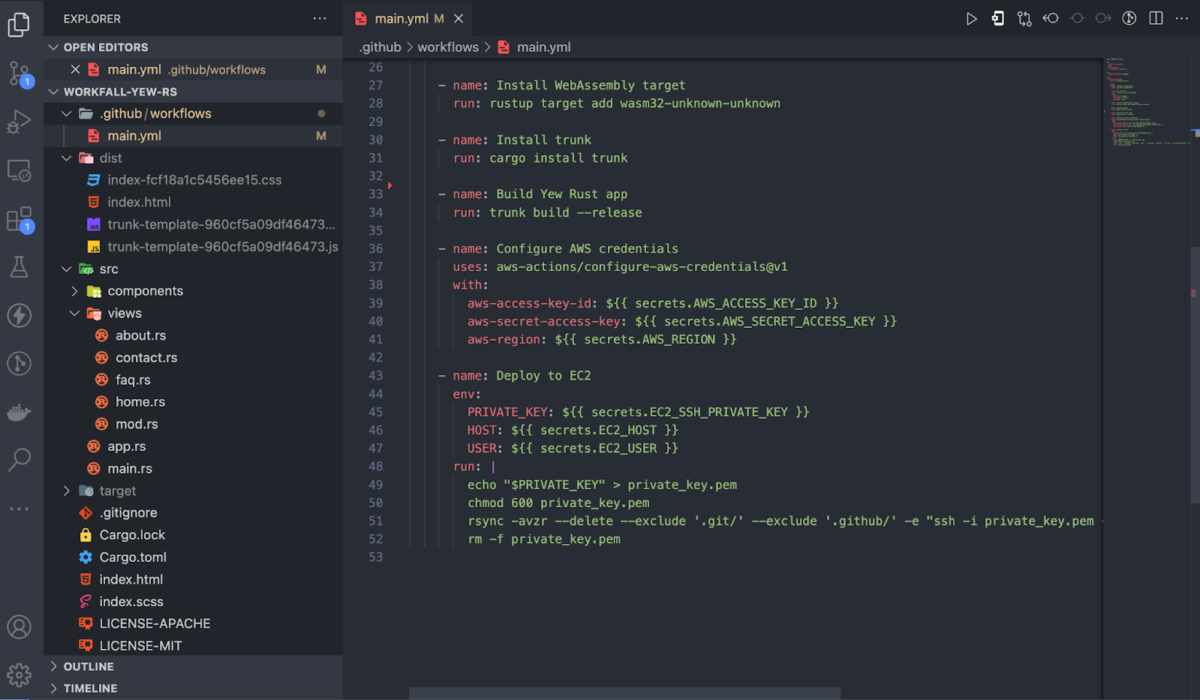Select the Run and Debug icon
The image size is (1200, 700).
pos(20,120)
